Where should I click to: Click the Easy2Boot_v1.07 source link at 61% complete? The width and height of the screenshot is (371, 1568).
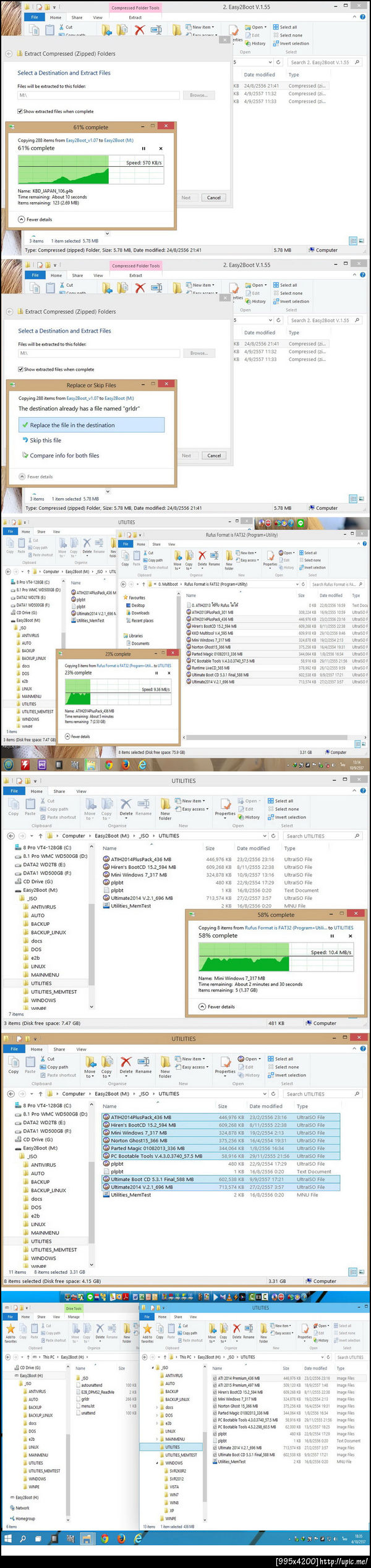point(82,140)
